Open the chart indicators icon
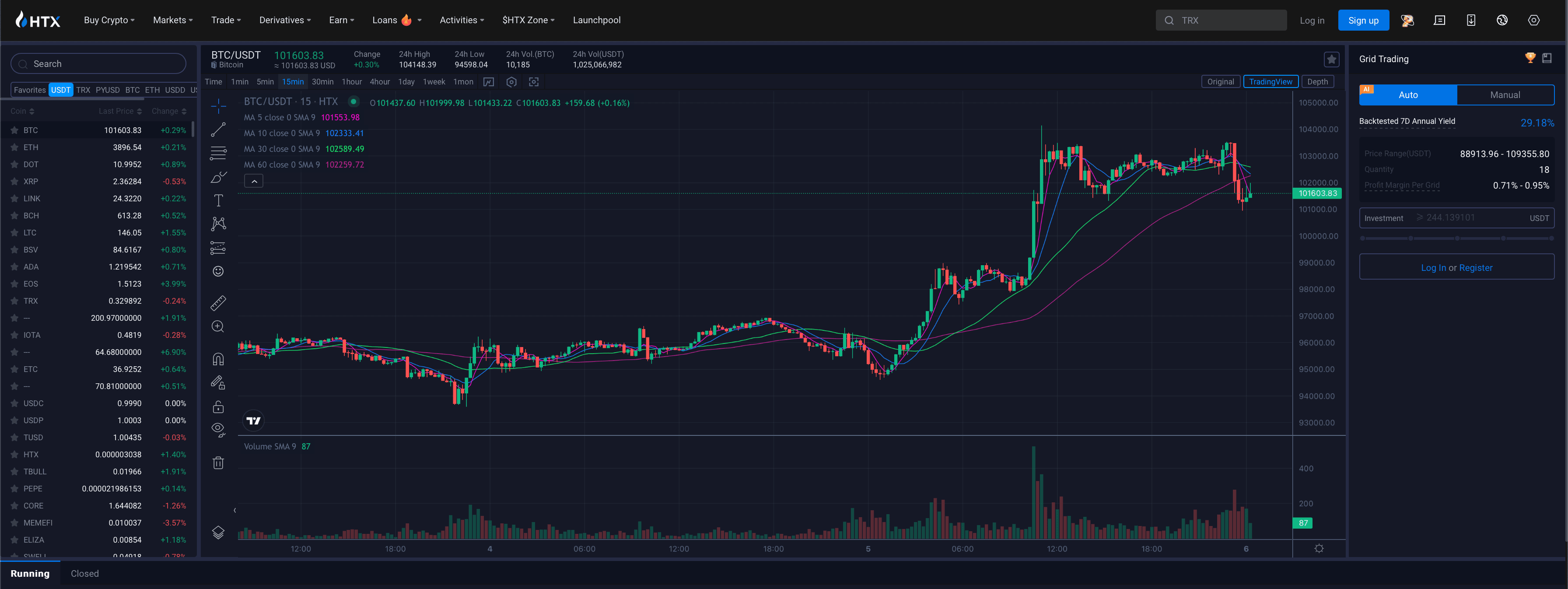The height and width of the screenshot is (589, 1568). [x=488, y=82]
